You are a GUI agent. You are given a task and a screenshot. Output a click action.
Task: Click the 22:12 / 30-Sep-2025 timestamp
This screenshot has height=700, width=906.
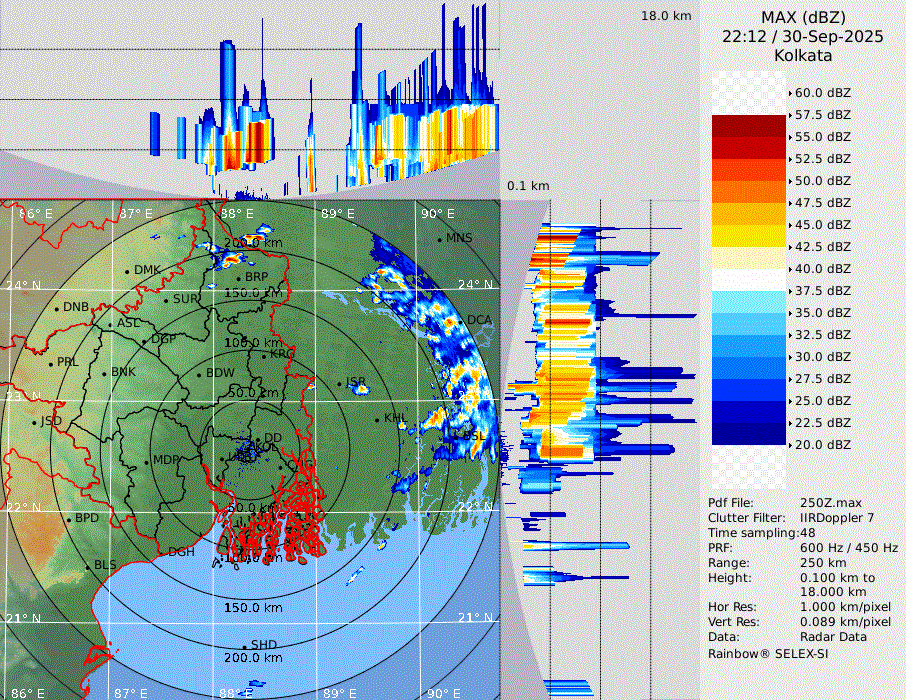(803, 36)
